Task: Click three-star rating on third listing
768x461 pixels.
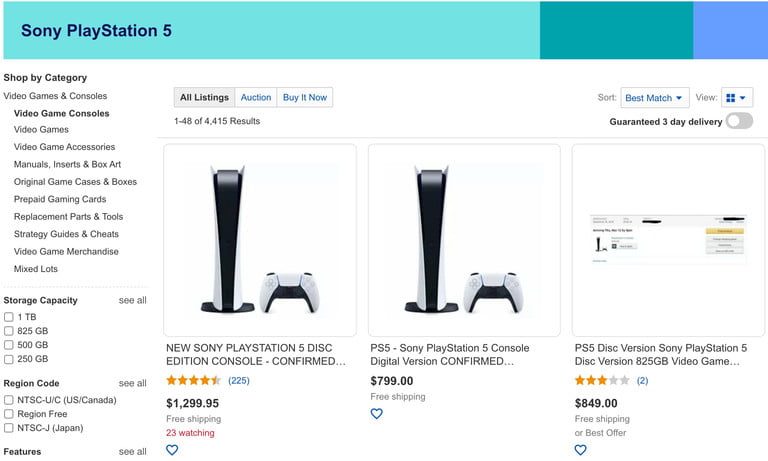Action: (602, 381)
